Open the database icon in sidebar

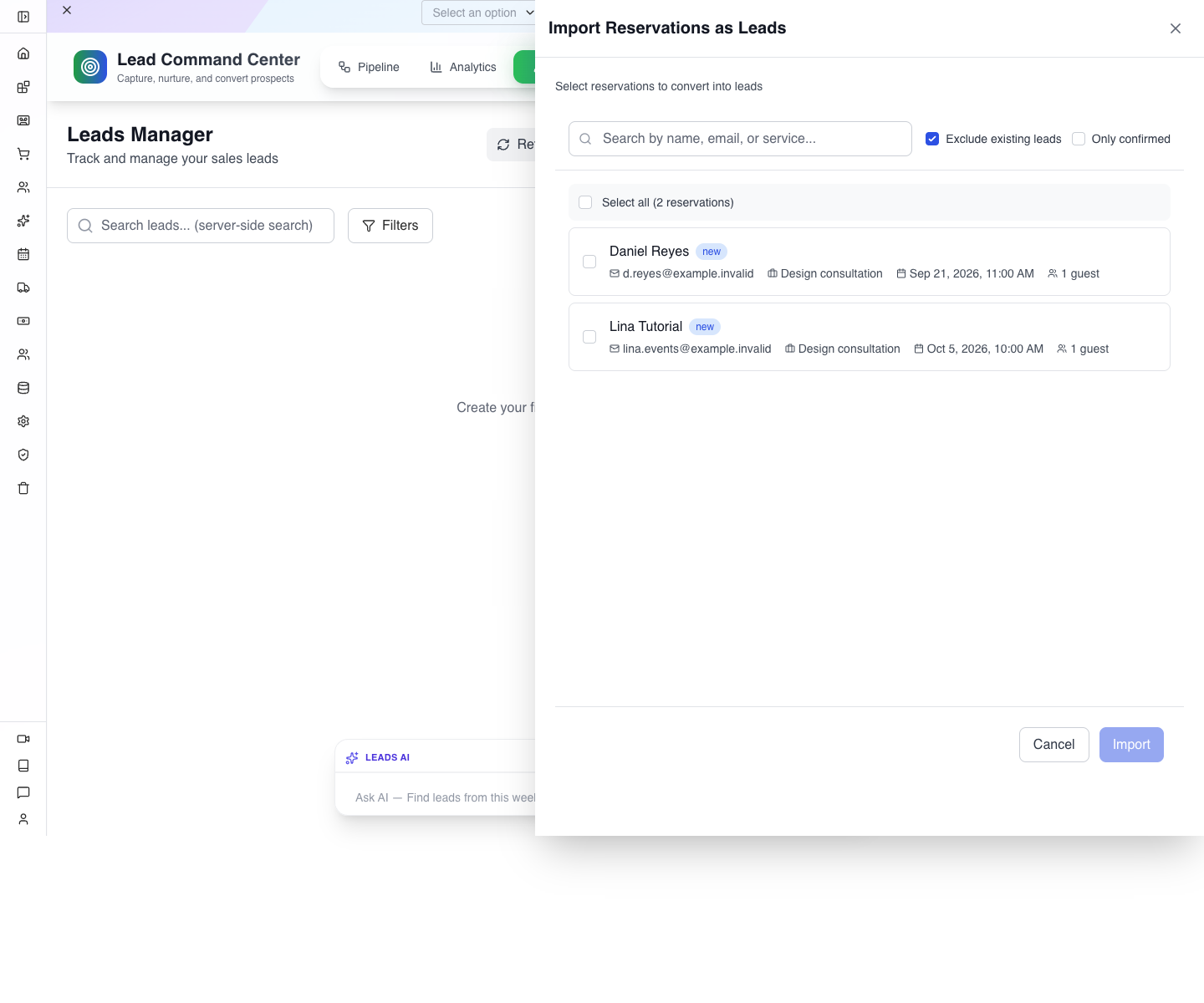23,388
